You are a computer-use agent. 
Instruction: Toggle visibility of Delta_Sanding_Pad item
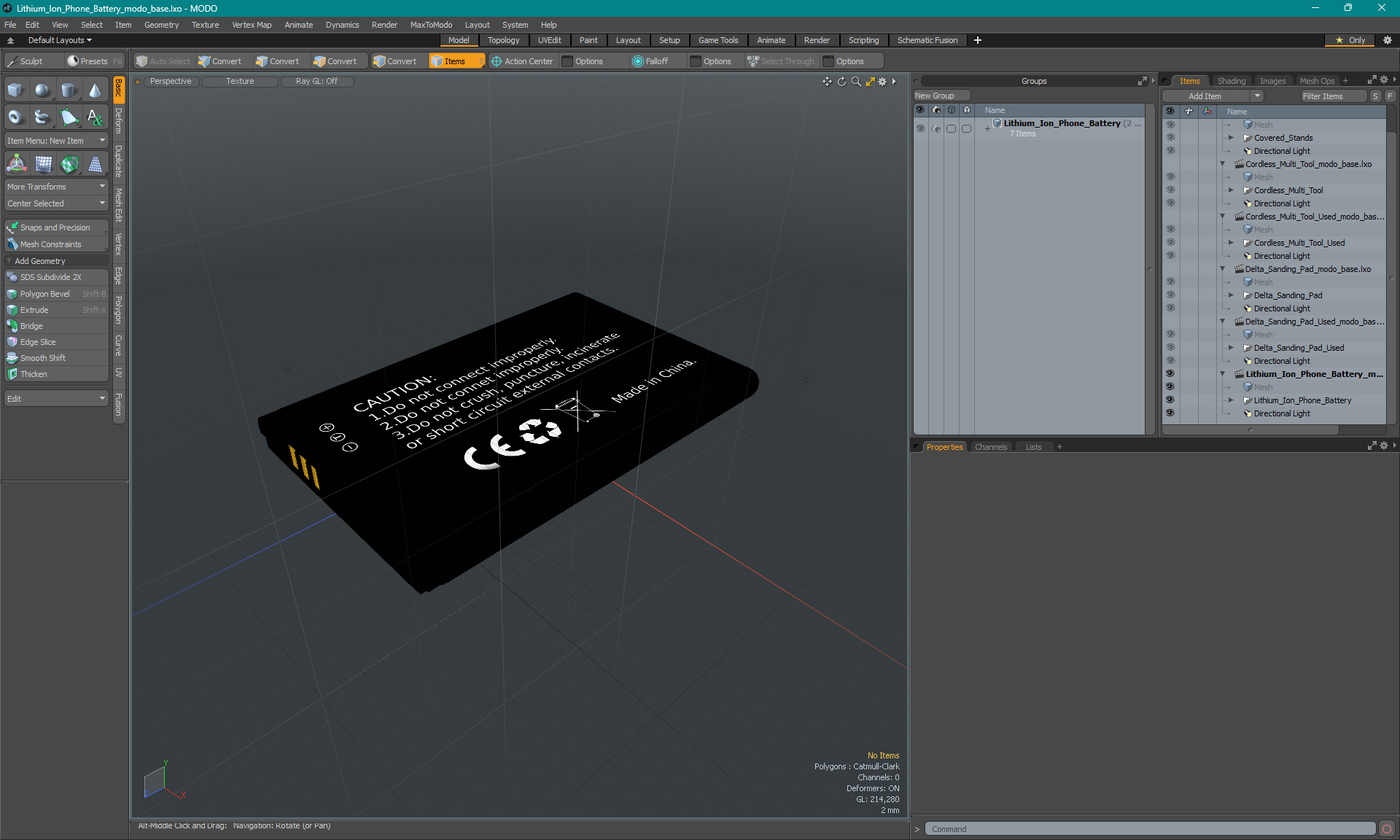(x=1170, y=295)
